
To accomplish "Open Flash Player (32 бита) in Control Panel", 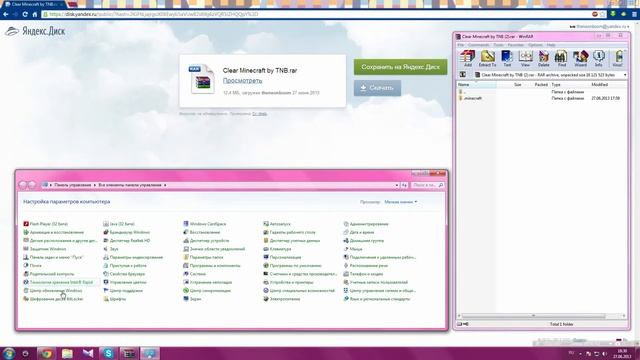I will point(46,224).
